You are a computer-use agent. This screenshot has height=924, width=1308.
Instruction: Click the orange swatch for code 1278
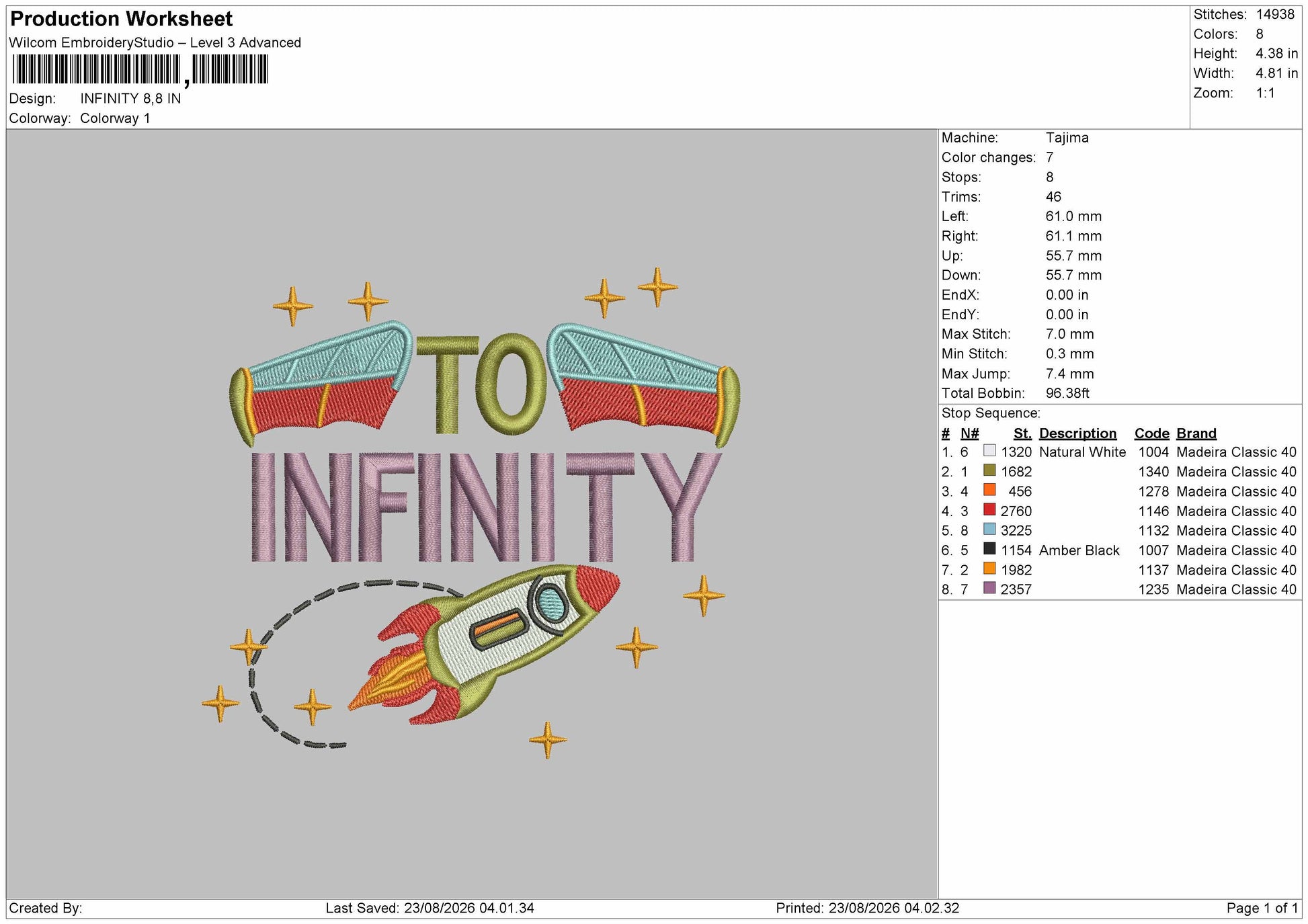tap(989, 490)
